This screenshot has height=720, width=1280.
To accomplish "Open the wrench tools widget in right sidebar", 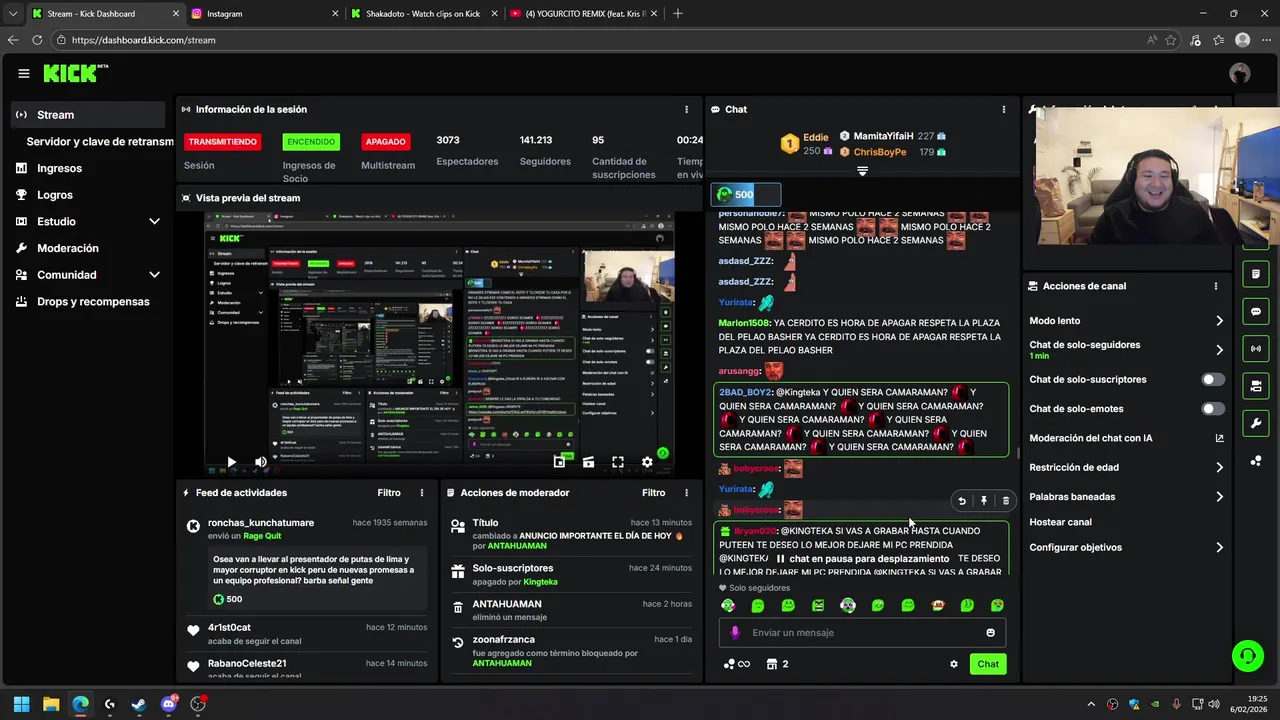I will [1256, 422].
